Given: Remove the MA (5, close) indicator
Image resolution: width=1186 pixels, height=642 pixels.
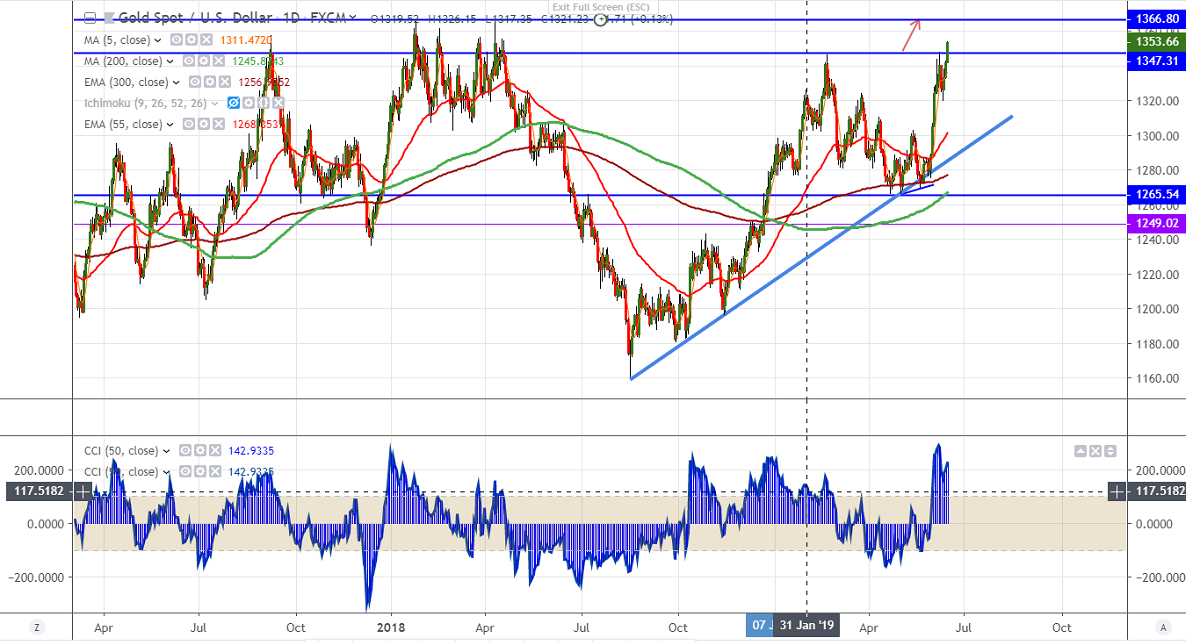Looking at the screenshot, I should click(204, 40).
